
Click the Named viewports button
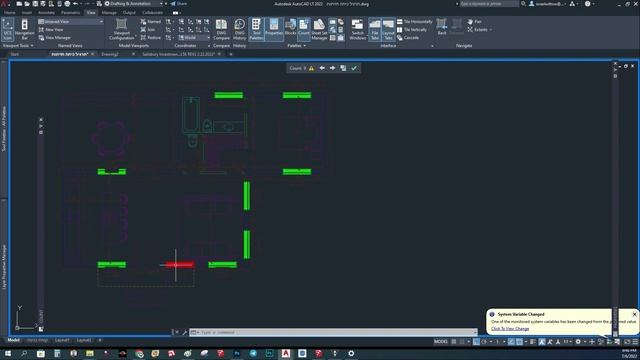click(x=151, y=22)
